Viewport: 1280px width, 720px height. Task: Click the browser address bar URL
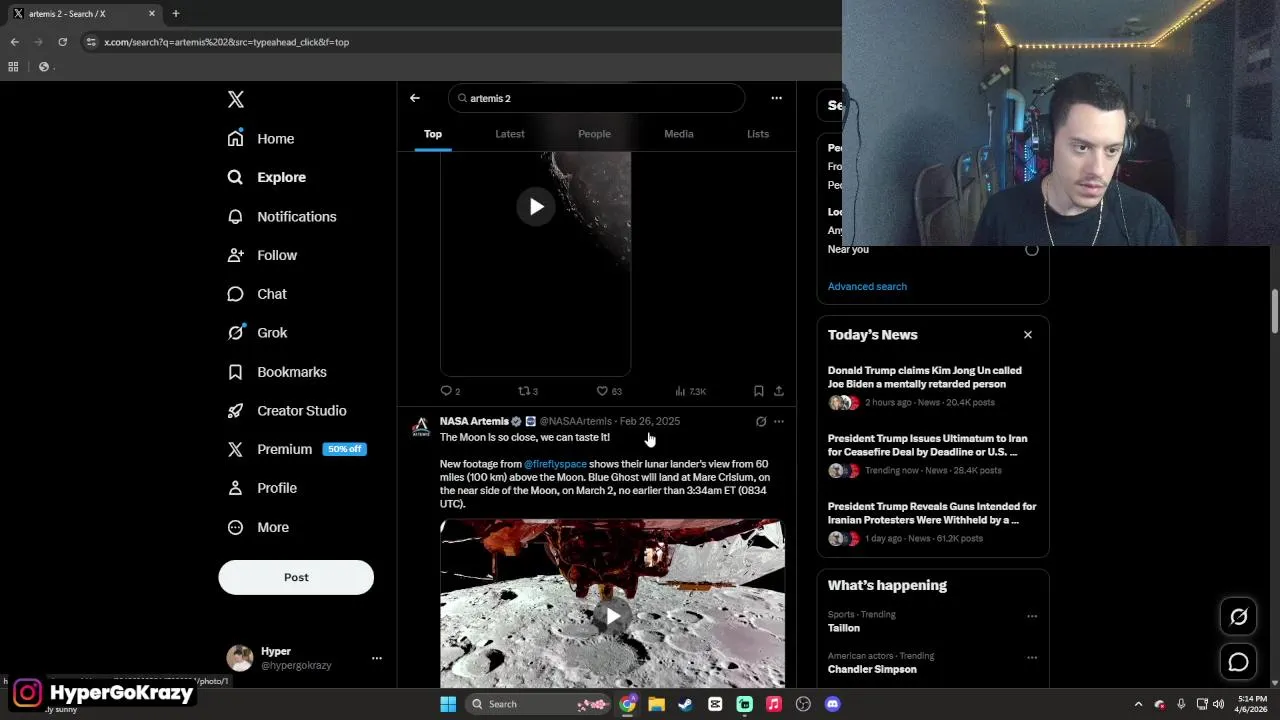coord(227,42)
